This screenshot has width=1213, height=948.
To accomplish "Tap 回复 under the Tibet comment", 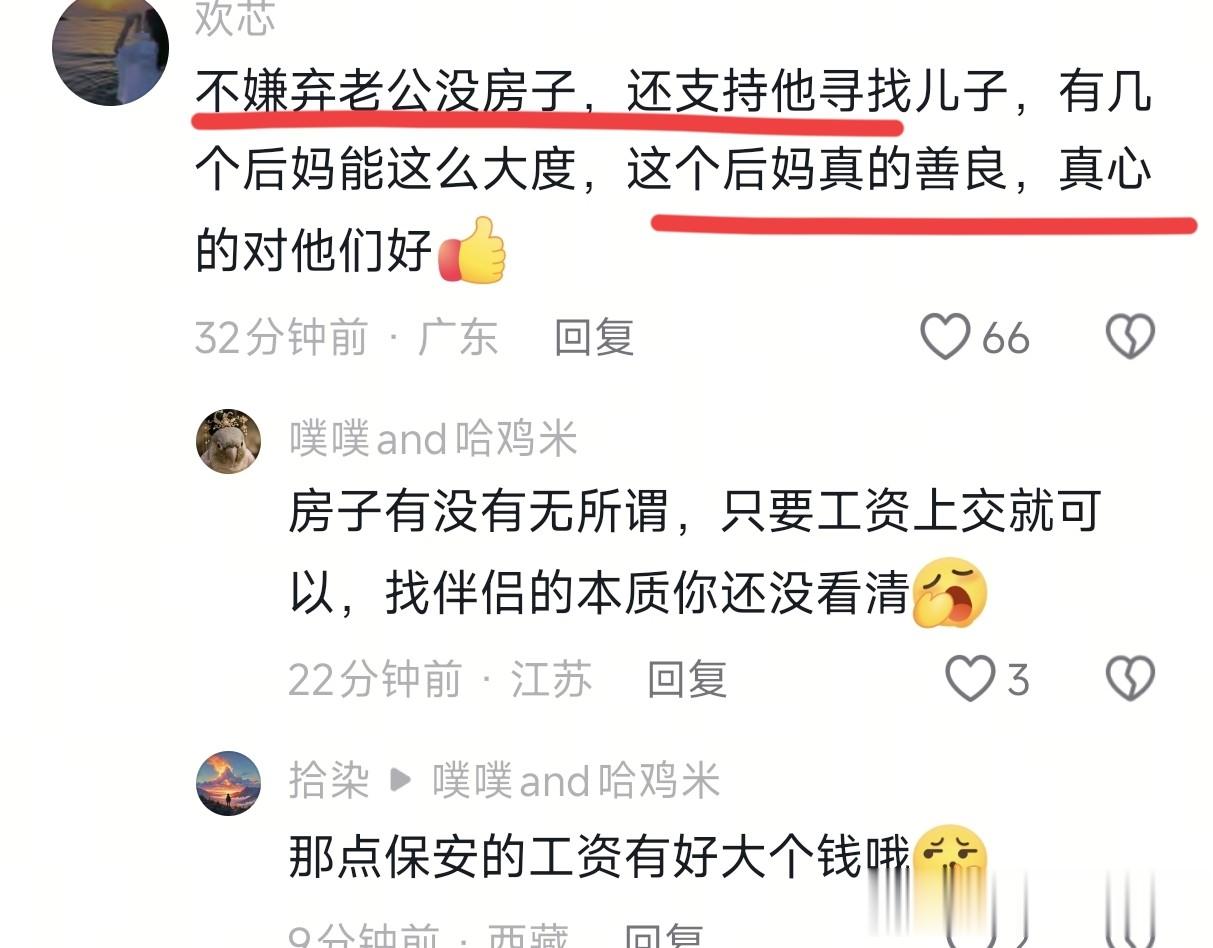I will pyautogui.click(x=663, y=938).
